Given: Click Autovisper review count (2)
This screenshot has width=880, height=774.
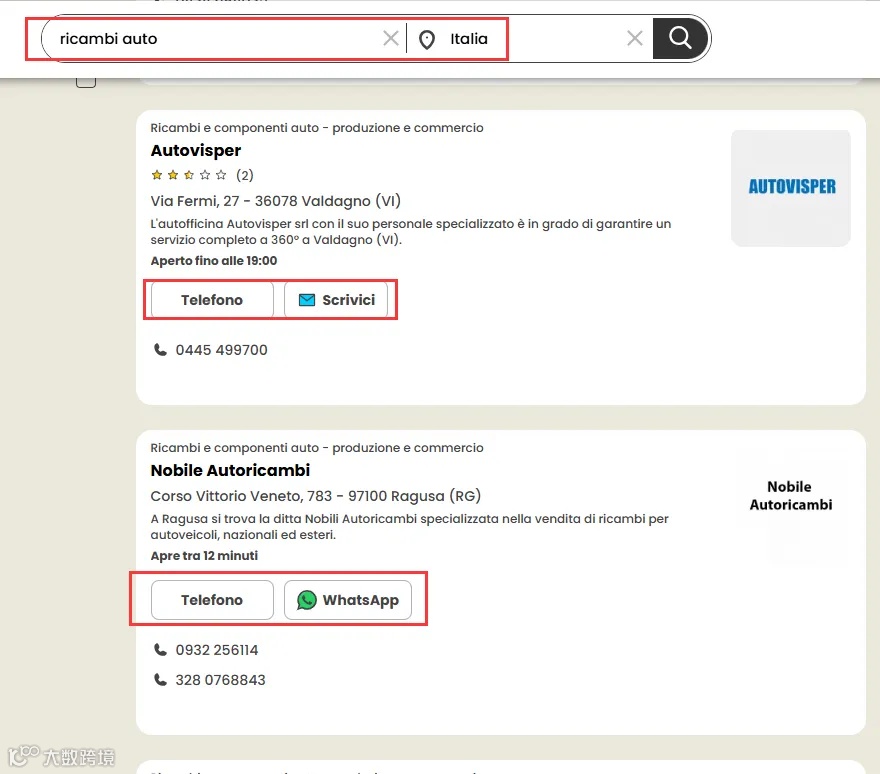Looking at the screenshot, I should 245,175.
